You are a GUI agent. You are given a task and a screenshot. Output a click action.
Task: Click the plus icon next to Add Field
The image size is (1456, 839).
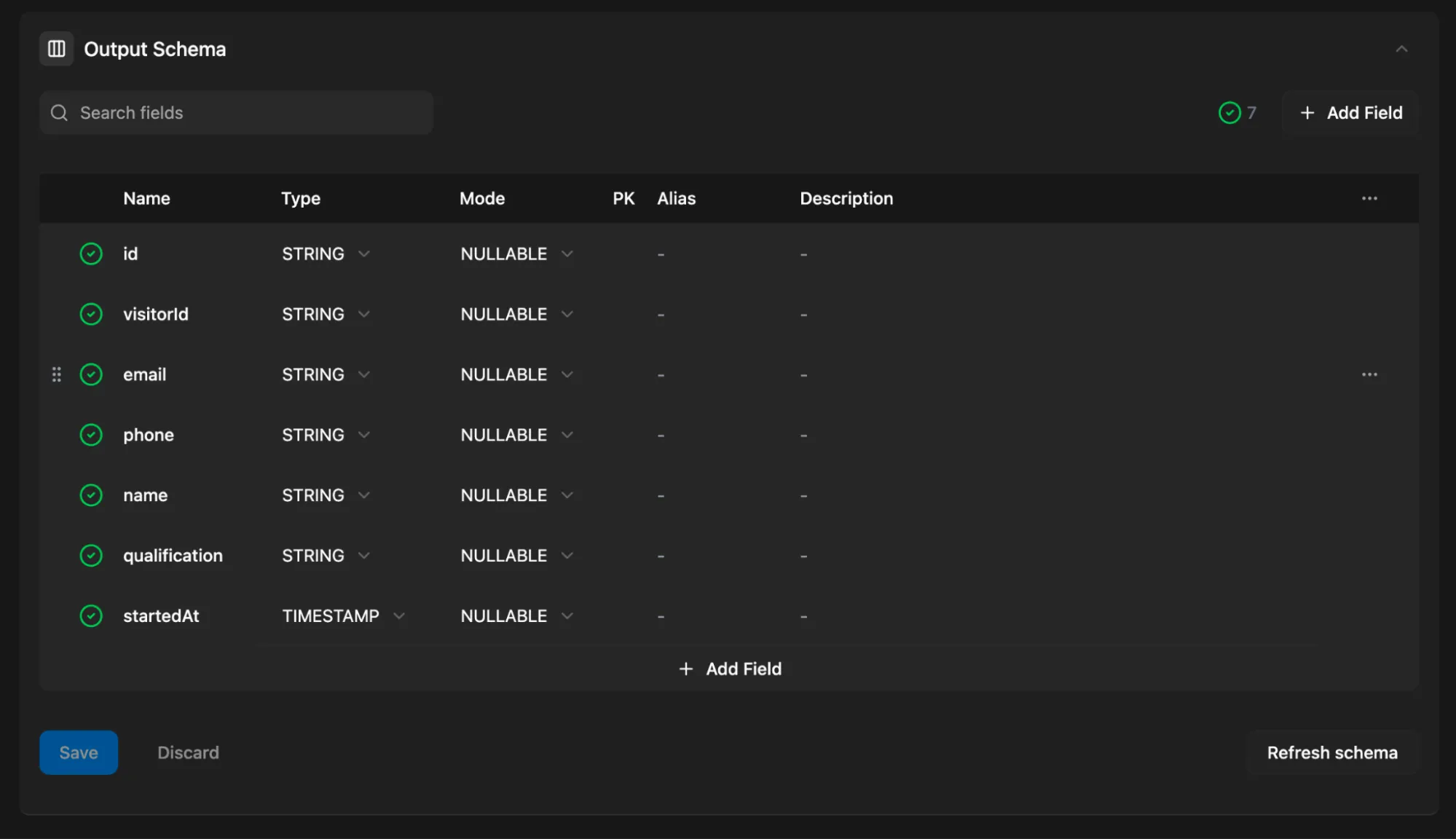click(x=1306, y=112)
